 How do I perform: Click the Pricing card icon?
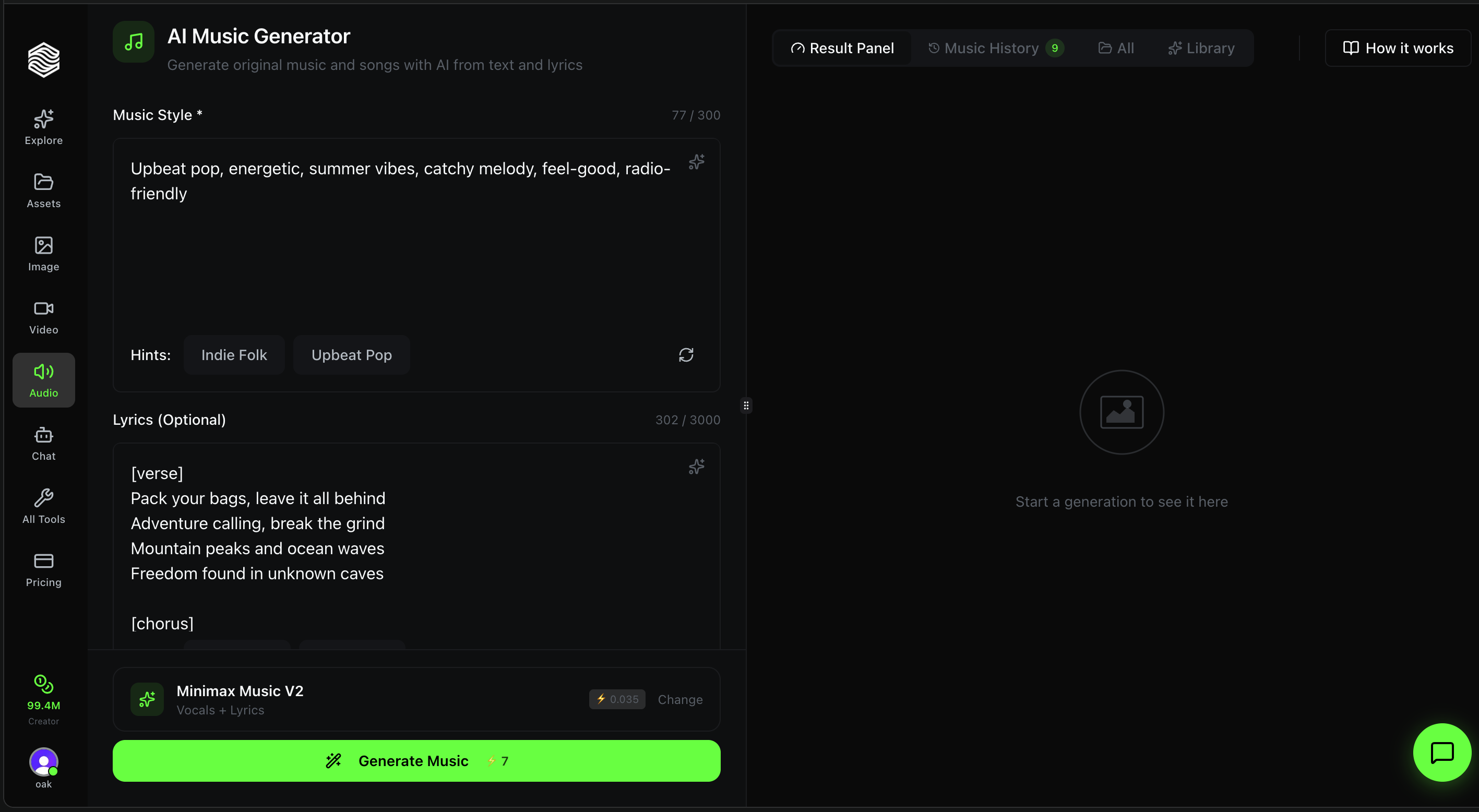[44, 569]
